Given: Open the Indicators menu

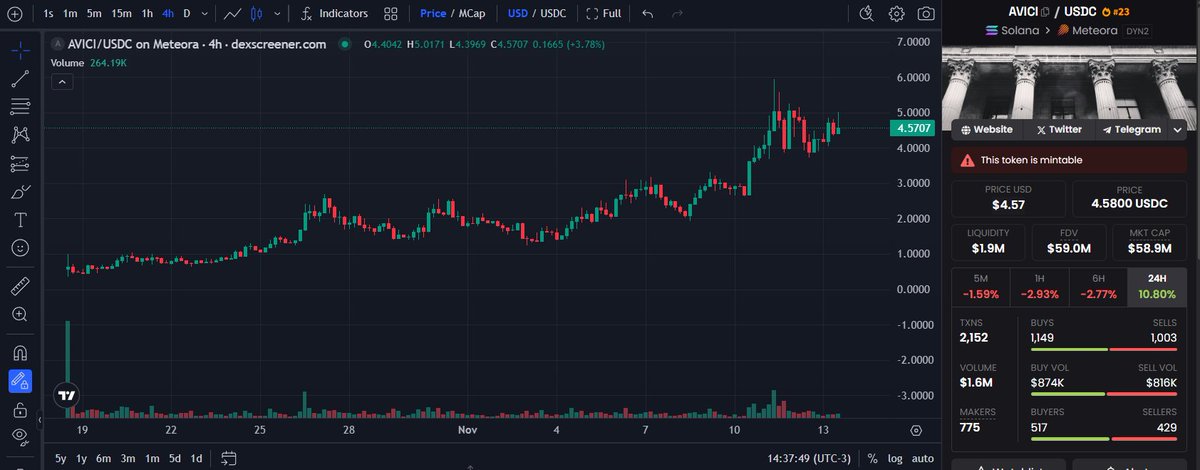Looking at the screenshot, I should (335, 14).
